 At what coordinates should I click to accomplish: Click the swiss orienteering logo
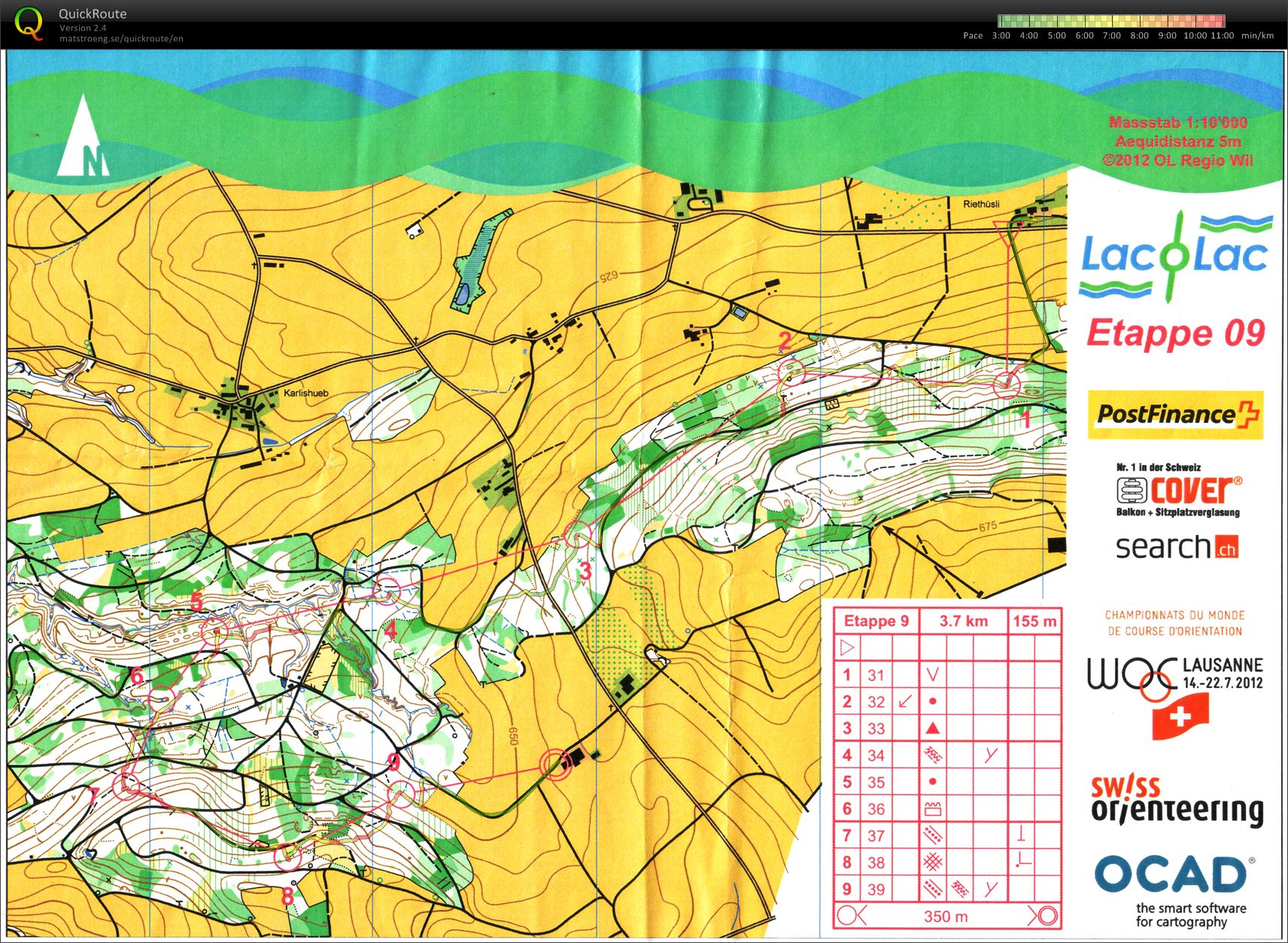click(x=1176, y=802)
